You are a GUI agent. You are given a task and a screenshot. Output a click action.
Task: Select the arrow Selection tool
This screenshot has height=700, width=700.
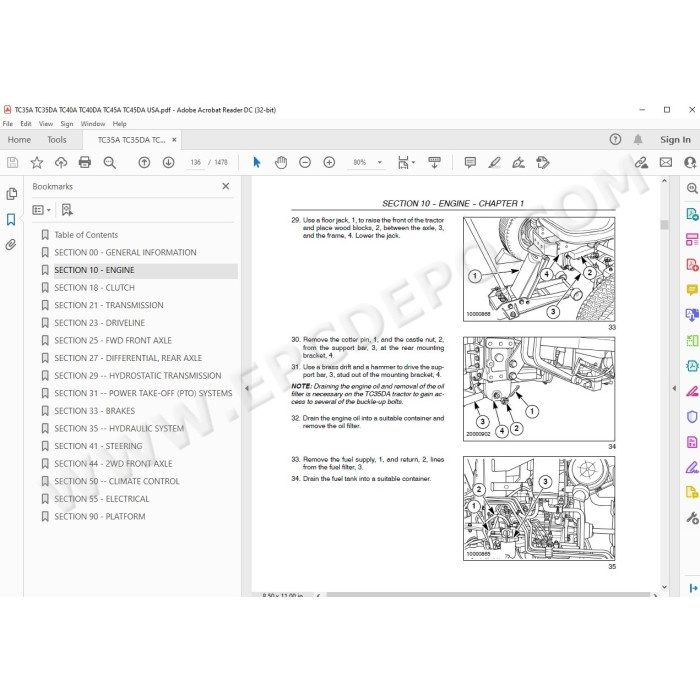257,162
